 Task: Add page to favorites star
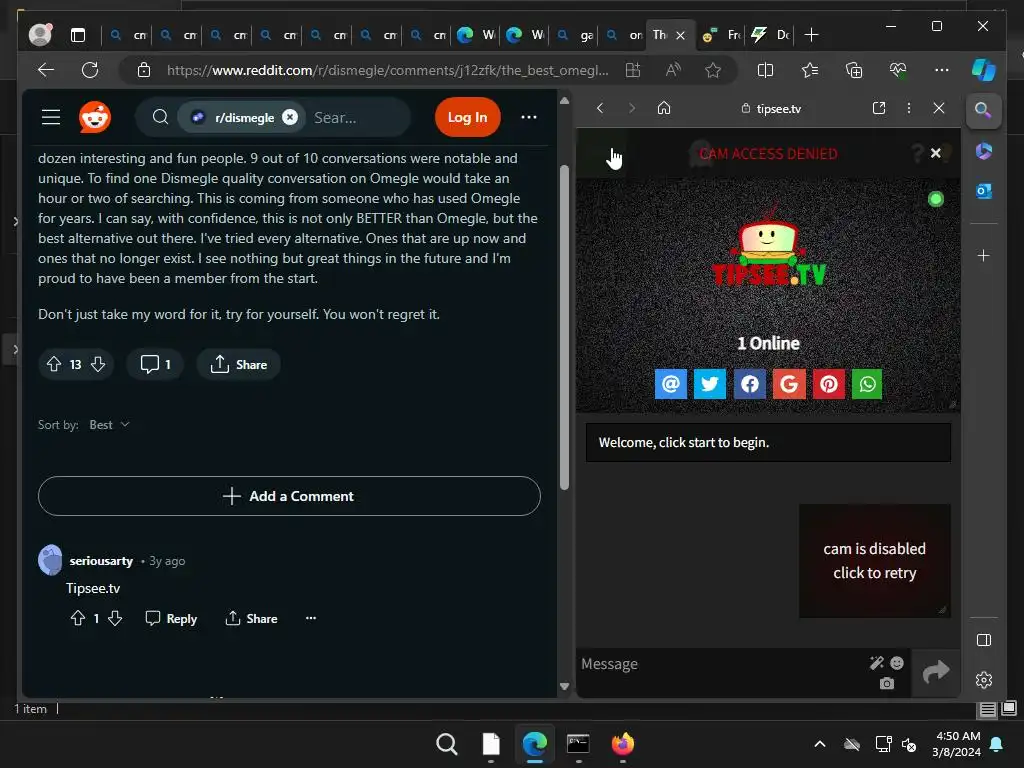[713, 70]
